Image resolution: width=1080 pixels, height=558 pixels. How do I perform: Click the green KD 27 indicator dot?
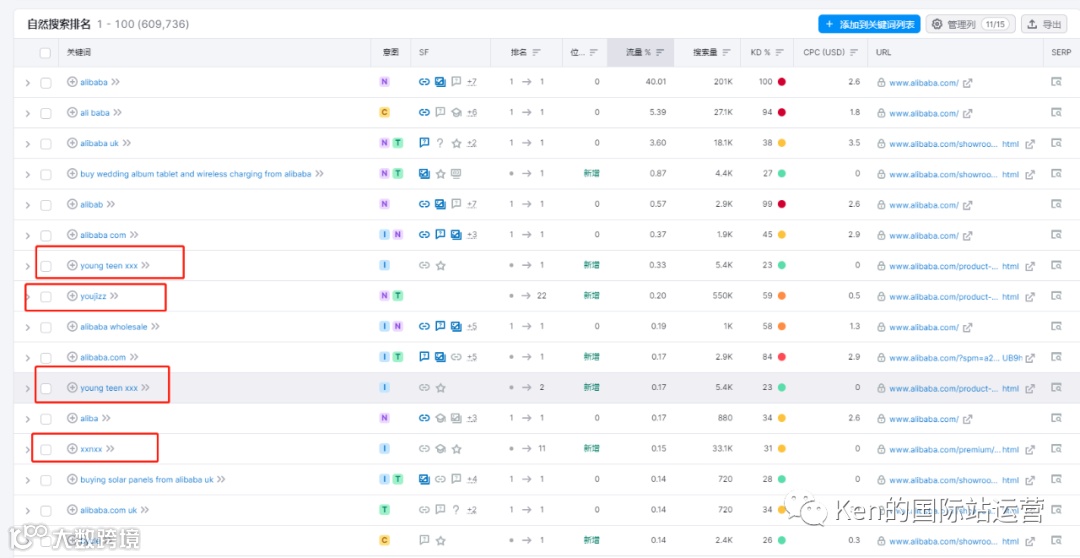pyautogui.click(x=781, y=174)
